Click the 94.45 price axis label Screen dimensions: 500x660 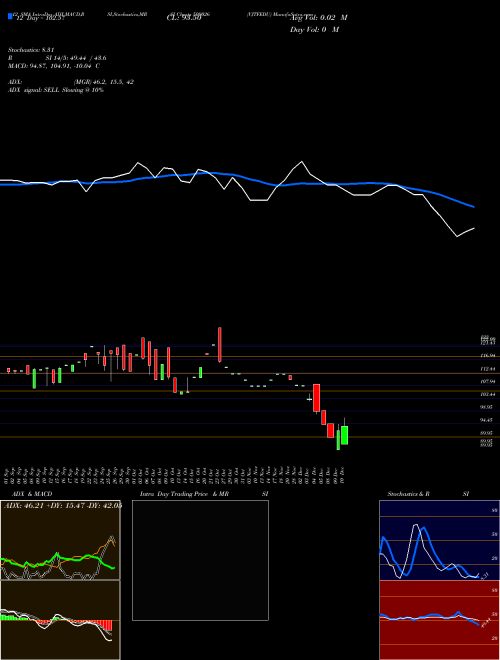pos(488,420)
